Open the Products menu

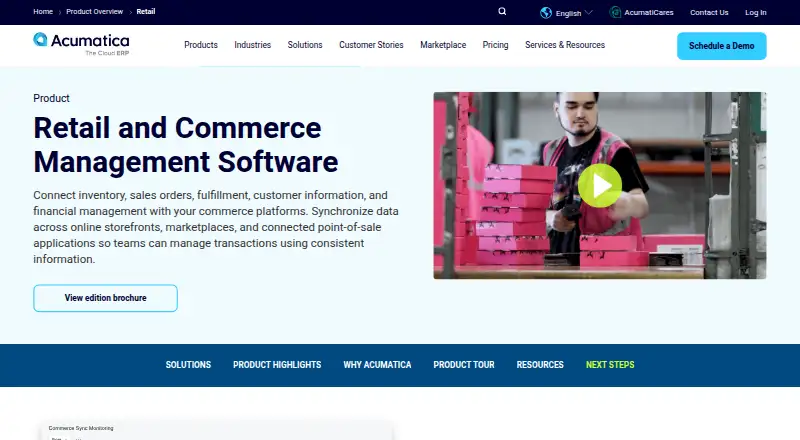[x=201, y=45]
